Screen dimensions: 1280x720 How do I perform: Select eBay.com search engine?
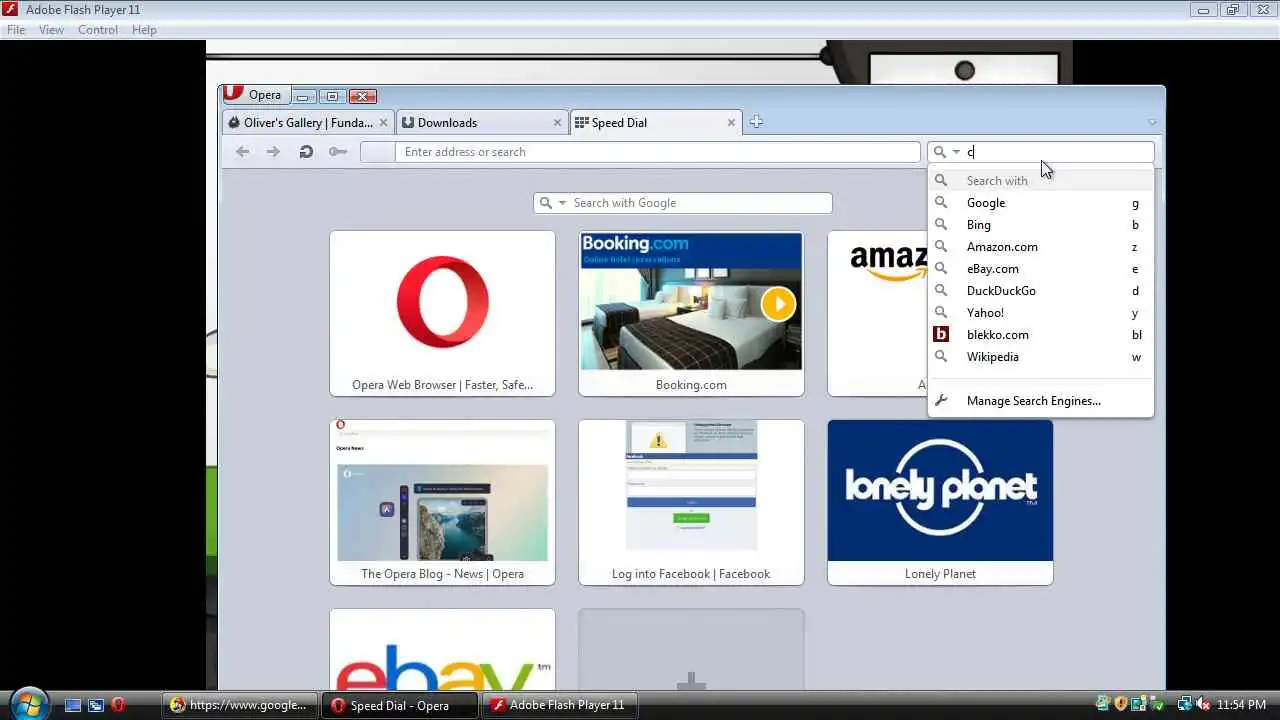tap(1041, 269)
